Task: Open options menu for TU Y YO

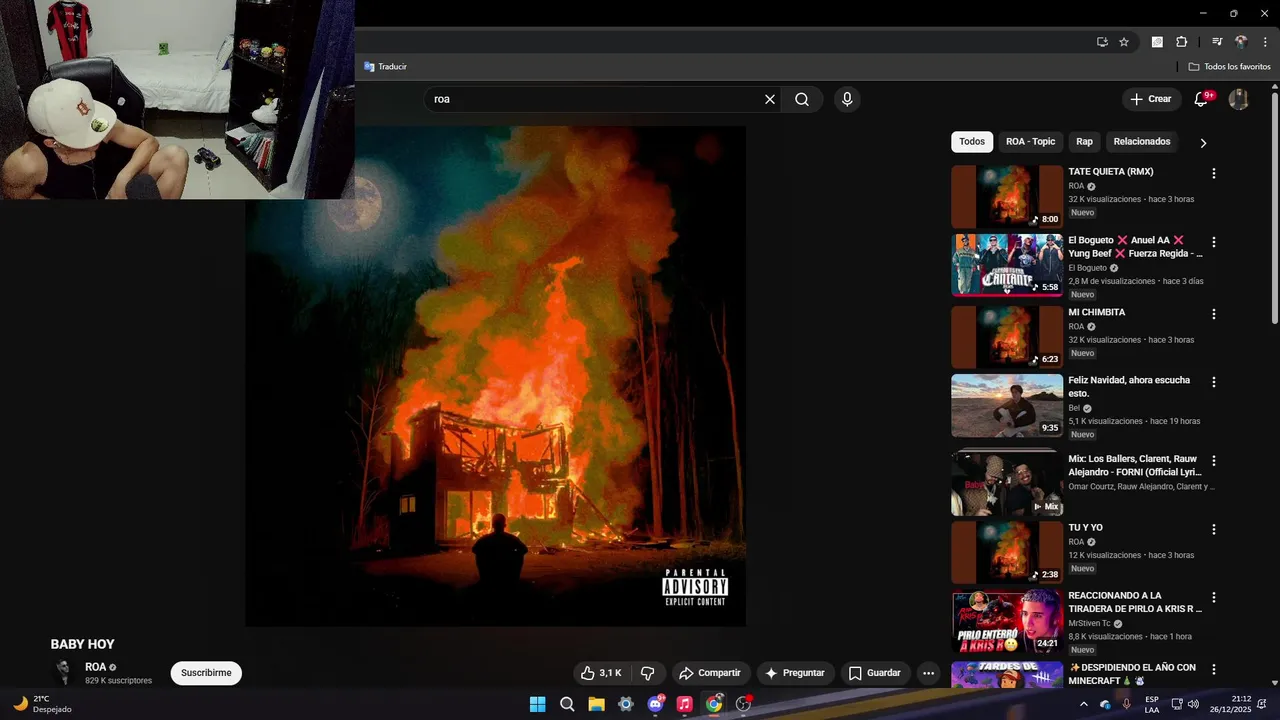Action: click(1214, 529)
